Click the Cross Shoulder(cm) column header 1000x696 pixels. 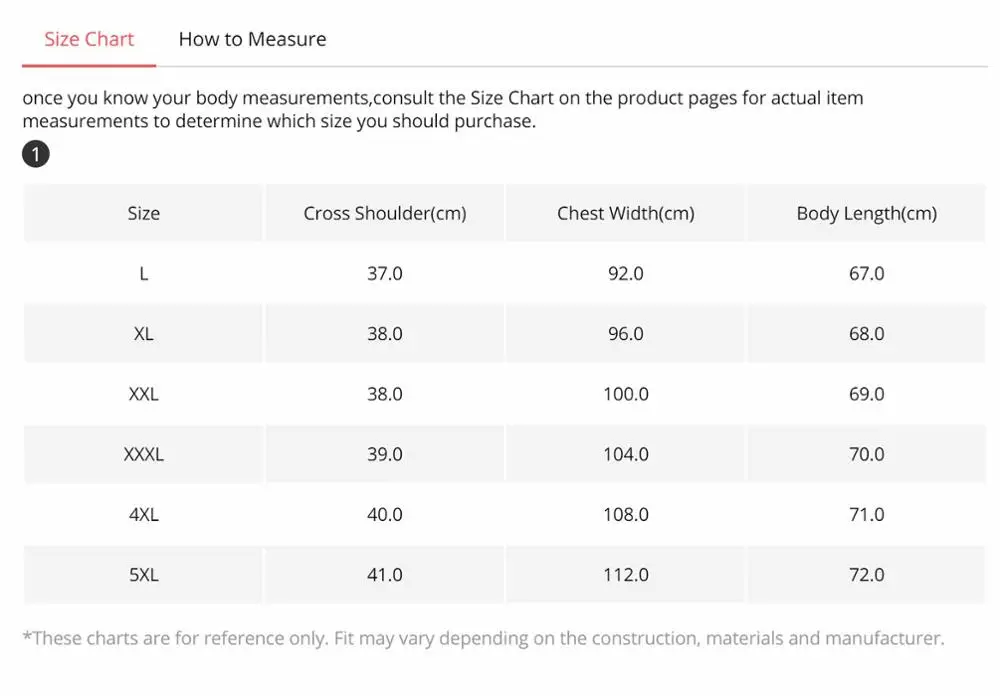385,213
